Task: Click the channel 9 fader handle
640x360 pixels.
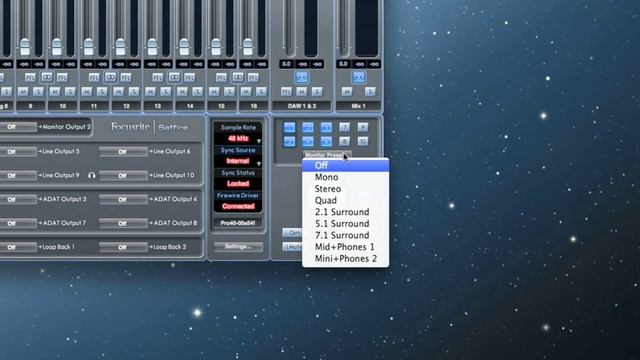Action: coord(25,47)
